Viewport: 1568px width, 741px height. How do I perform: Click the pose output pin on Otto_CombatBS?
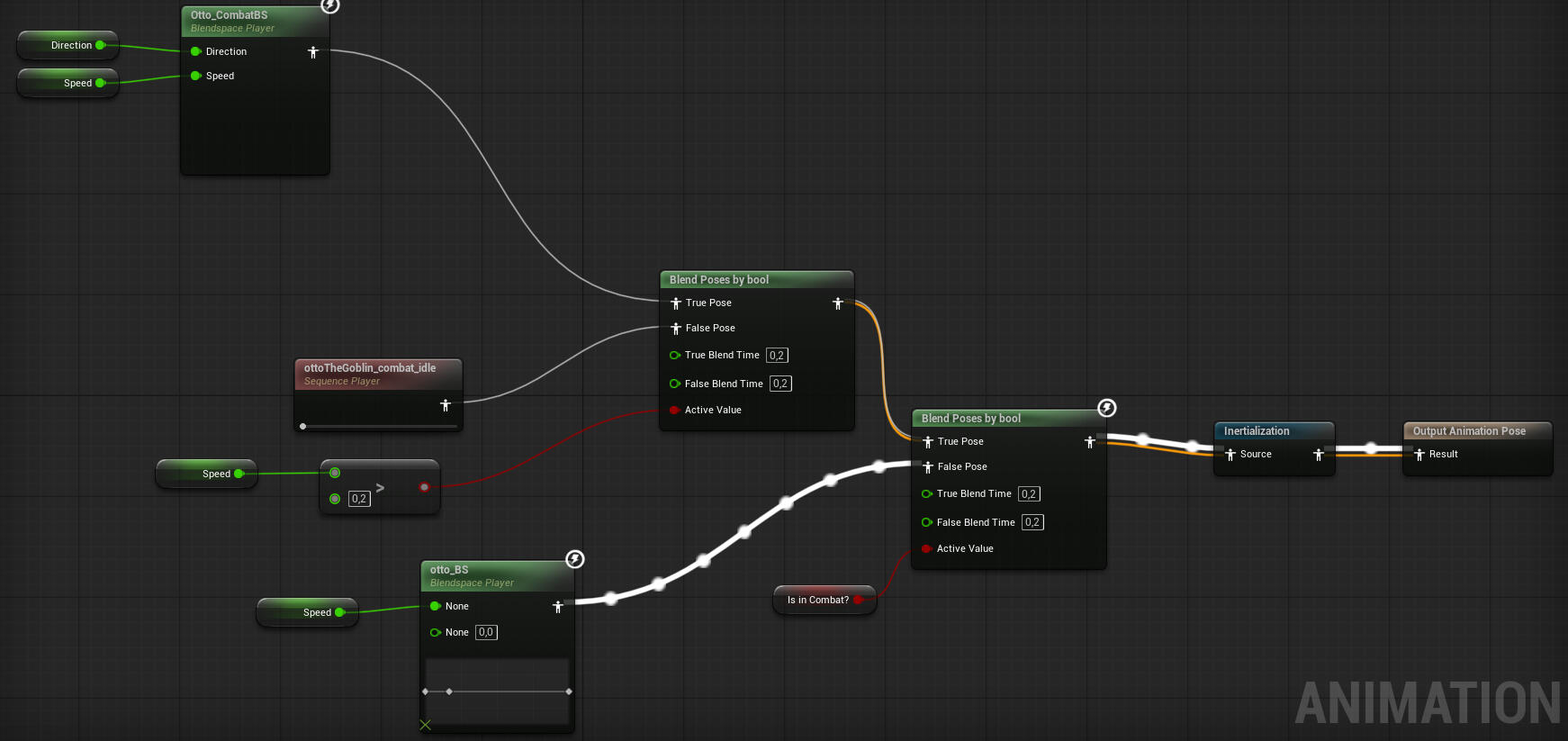[313, 52]
